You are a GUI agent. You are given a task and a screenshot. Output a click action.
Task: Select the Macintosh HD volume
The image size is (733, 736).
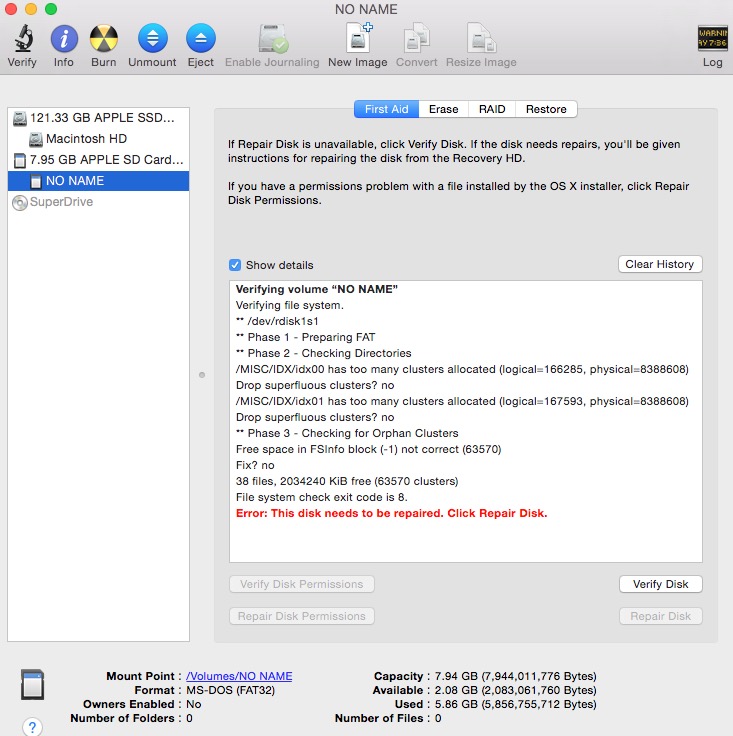(x=99, y=139)
